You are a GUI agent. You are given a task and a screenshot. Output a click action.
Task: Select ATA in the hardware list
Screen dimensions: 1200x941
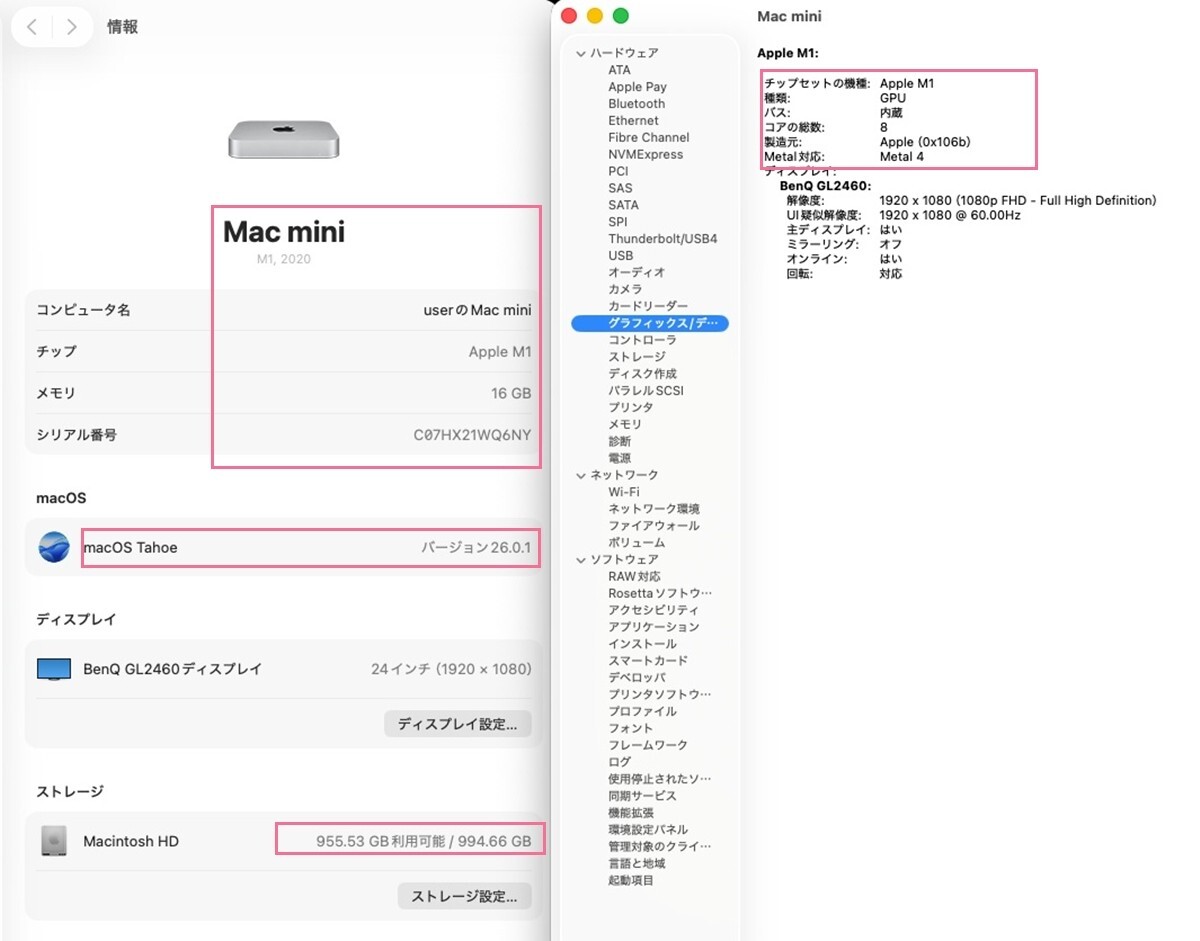619,70
